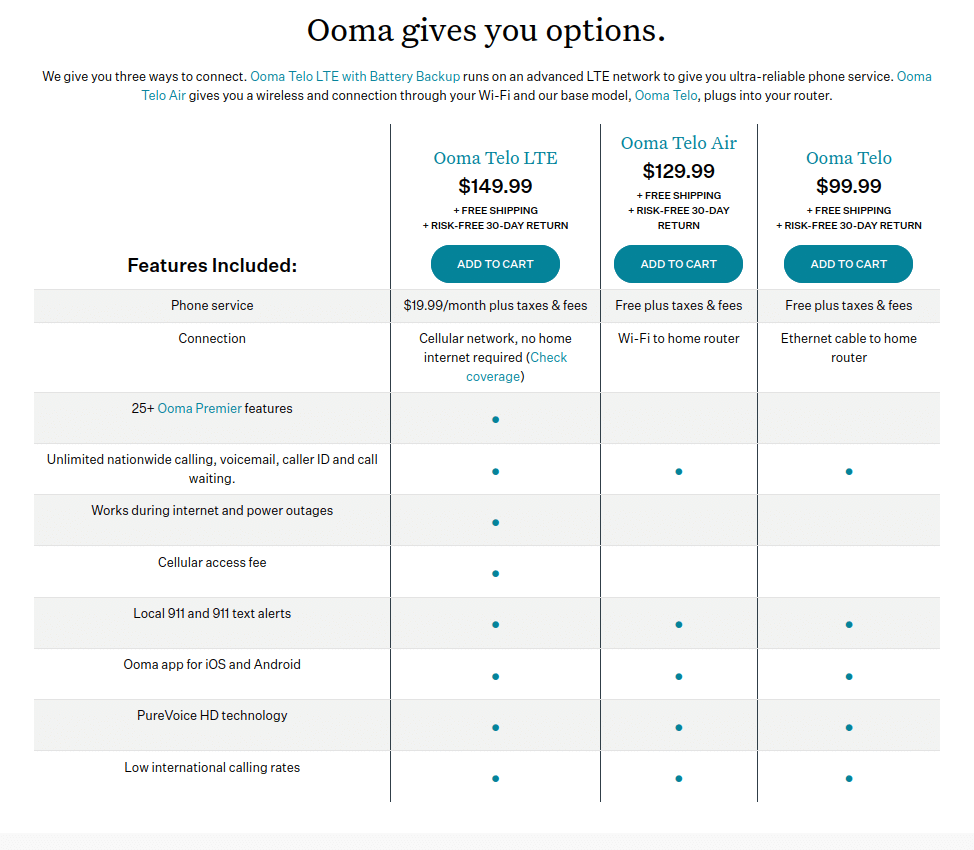Follow the Ooma Telo link before "plugs into your router"
Image resolution: width=974 pixels, height=850 pixels.
click(666, 96)
